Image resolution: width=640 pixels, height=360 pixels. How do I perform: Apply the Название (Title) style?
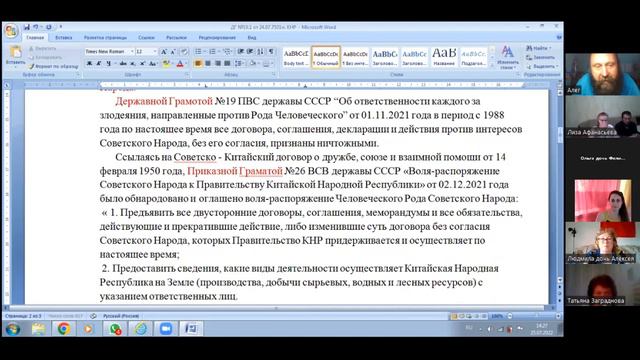coord(444,57)
